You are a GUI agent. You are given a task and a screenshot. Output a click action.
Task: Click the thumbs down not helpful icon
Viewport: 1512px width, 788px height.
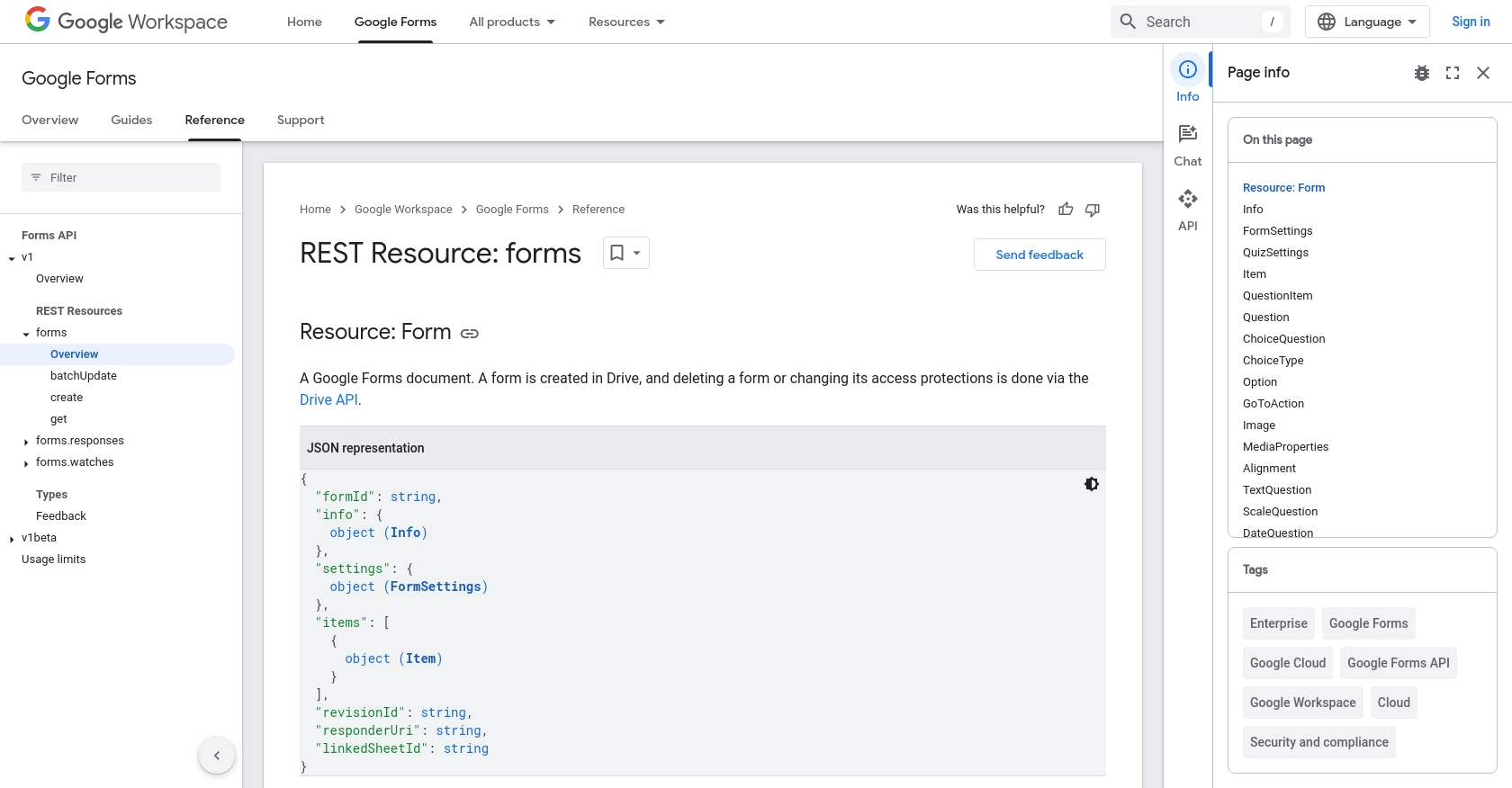point(1093,210)
